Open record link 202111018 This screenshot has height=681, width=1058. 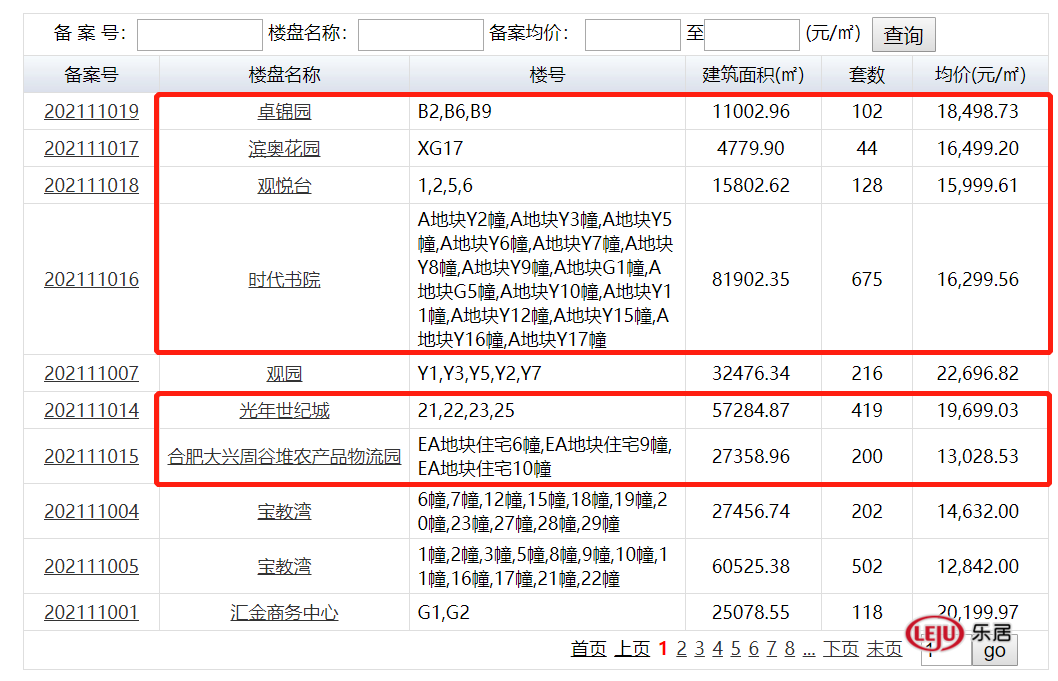click(91, 186)
